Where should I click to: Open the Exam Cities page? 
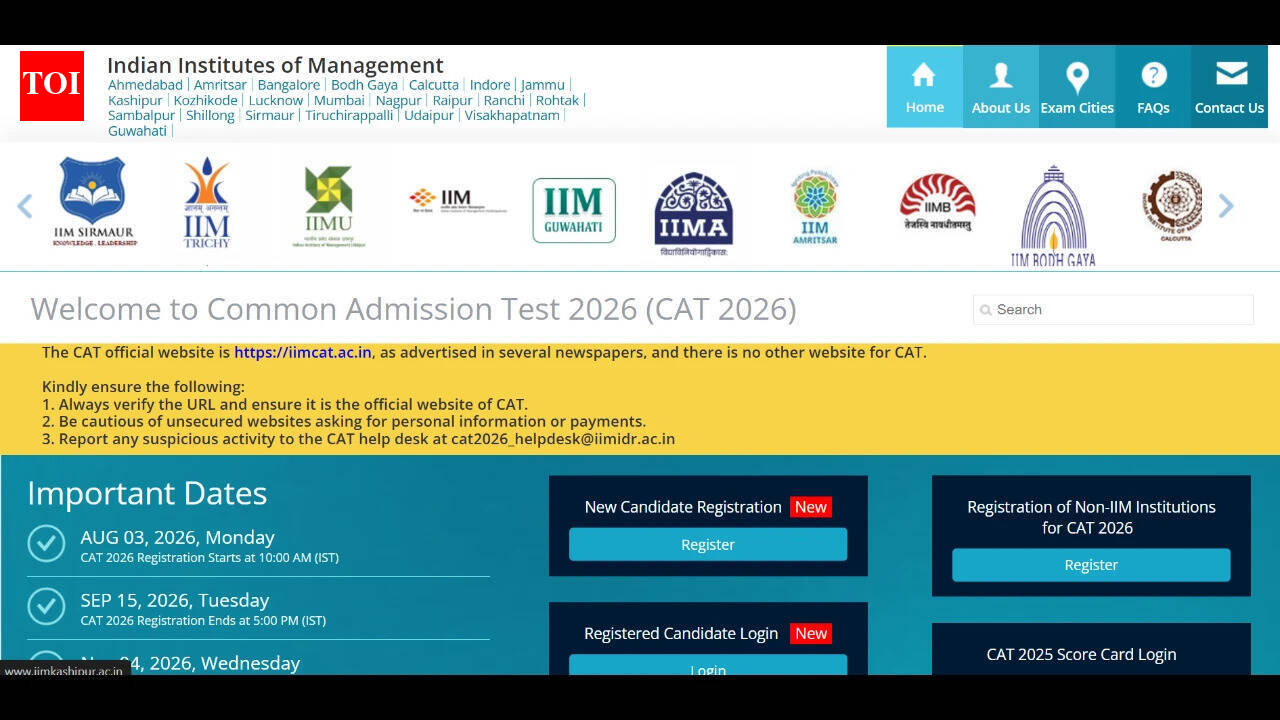pyautogui.click(x=1077, y=87)
